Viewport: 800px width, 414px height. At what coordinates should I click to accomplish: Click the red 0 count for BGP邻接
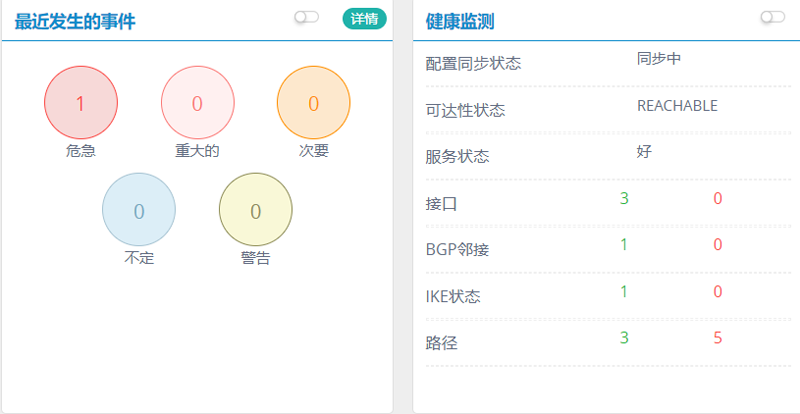pos(718,244)
